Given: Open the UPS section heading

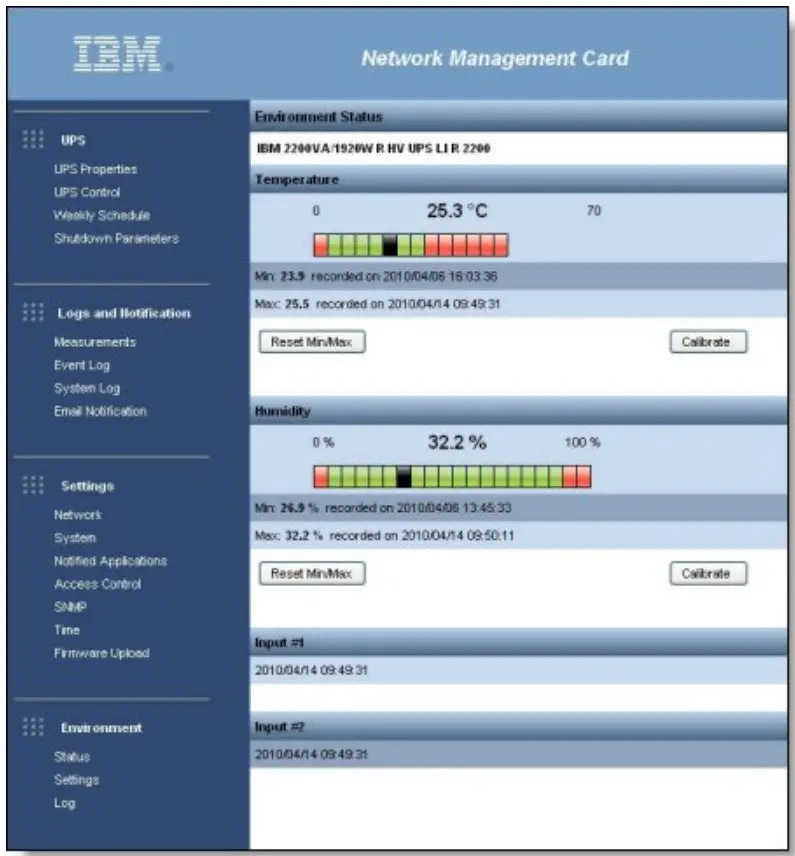Looking at the screenshot, I should (73, 140).
